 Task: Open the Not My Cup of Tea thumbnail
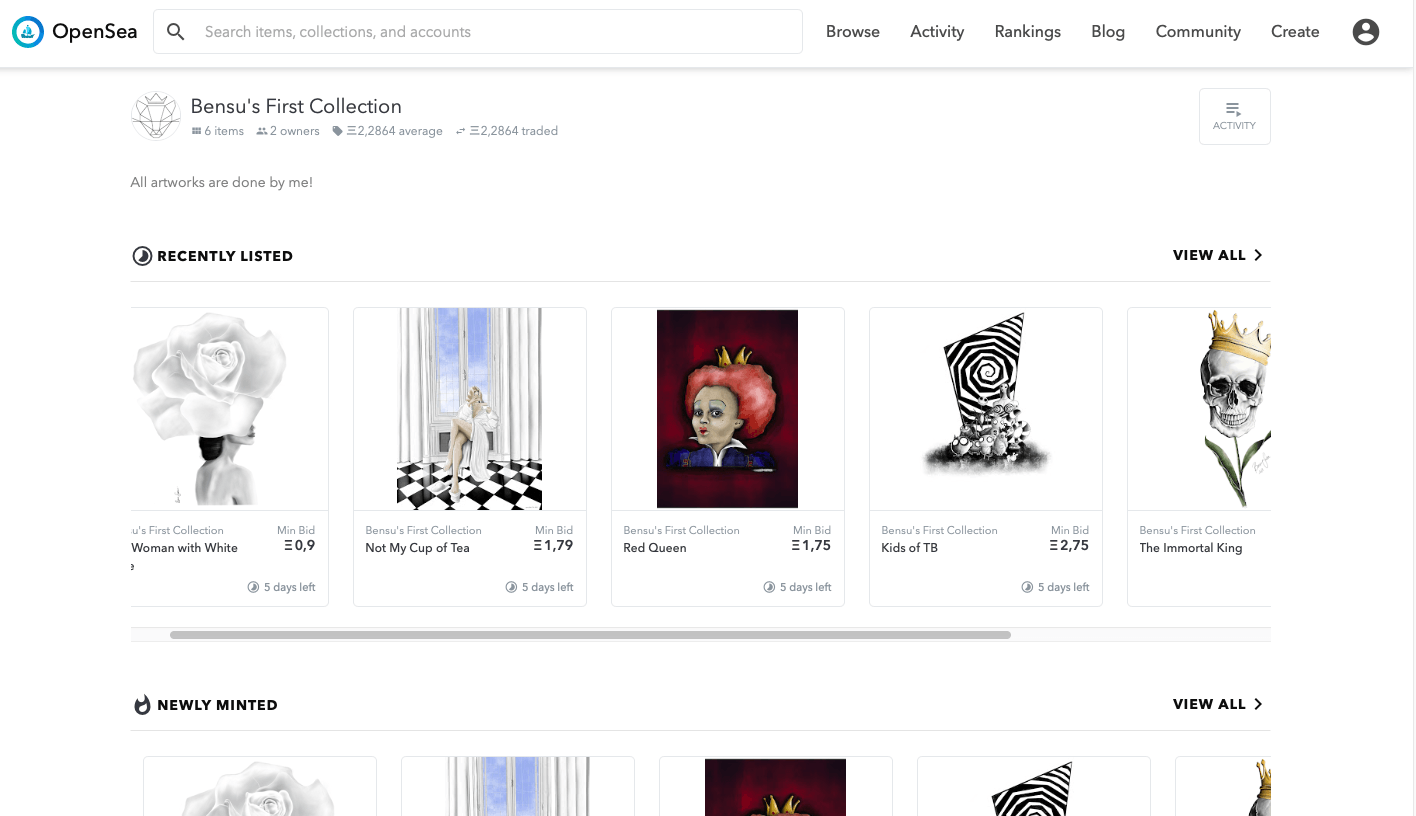point(470,408)
